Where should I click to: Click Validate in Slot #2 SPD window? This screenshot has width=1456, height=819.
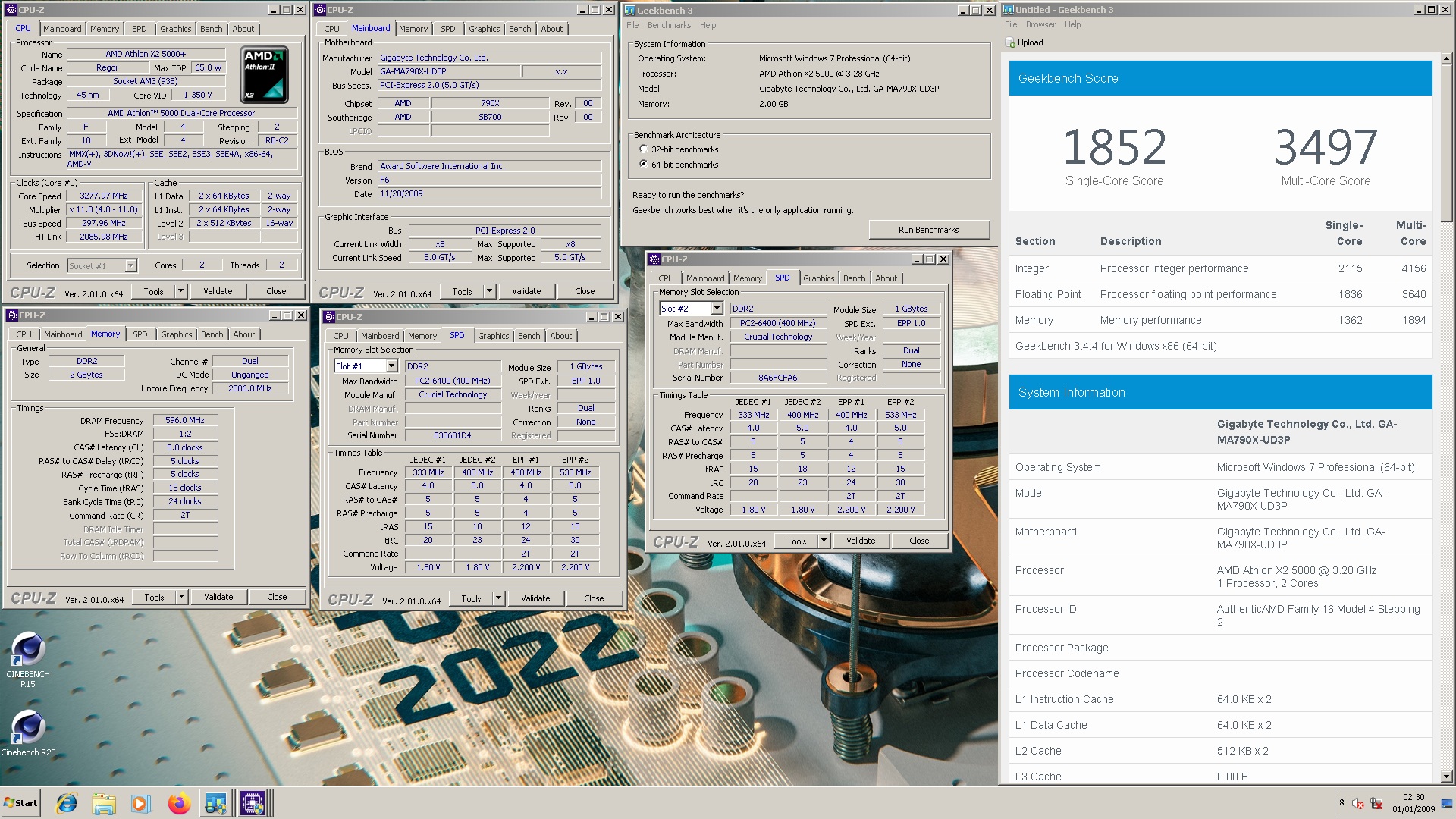click(x=861, y=541)
